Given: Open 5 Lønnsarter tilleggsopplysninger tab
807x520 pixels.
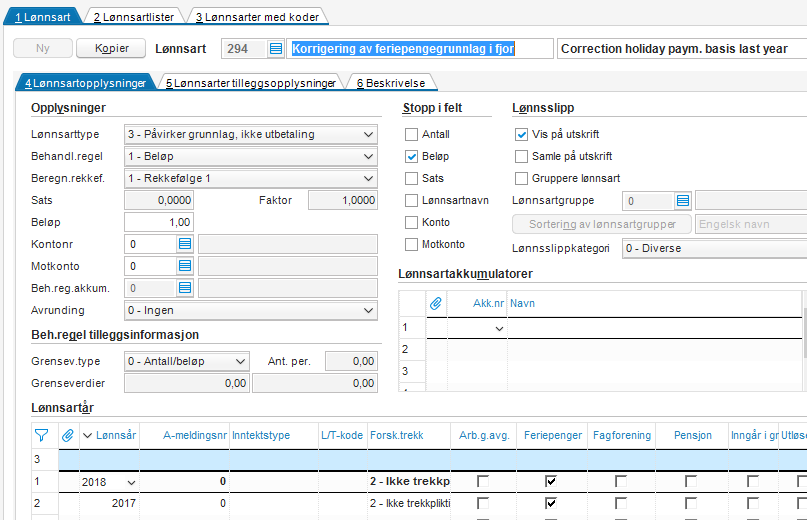Looking at the screenshot, I should click(x=251, y=83).
